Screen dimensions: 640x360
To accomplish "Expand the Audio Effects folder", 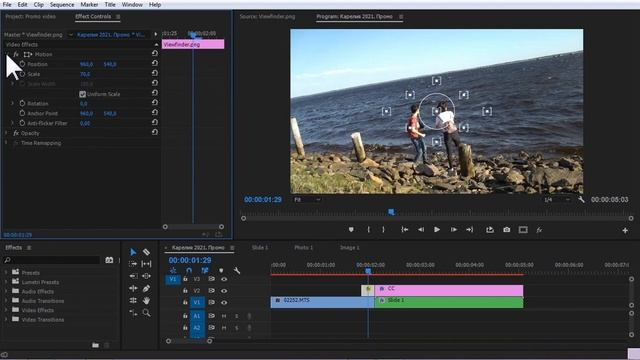I will (6, 291).
